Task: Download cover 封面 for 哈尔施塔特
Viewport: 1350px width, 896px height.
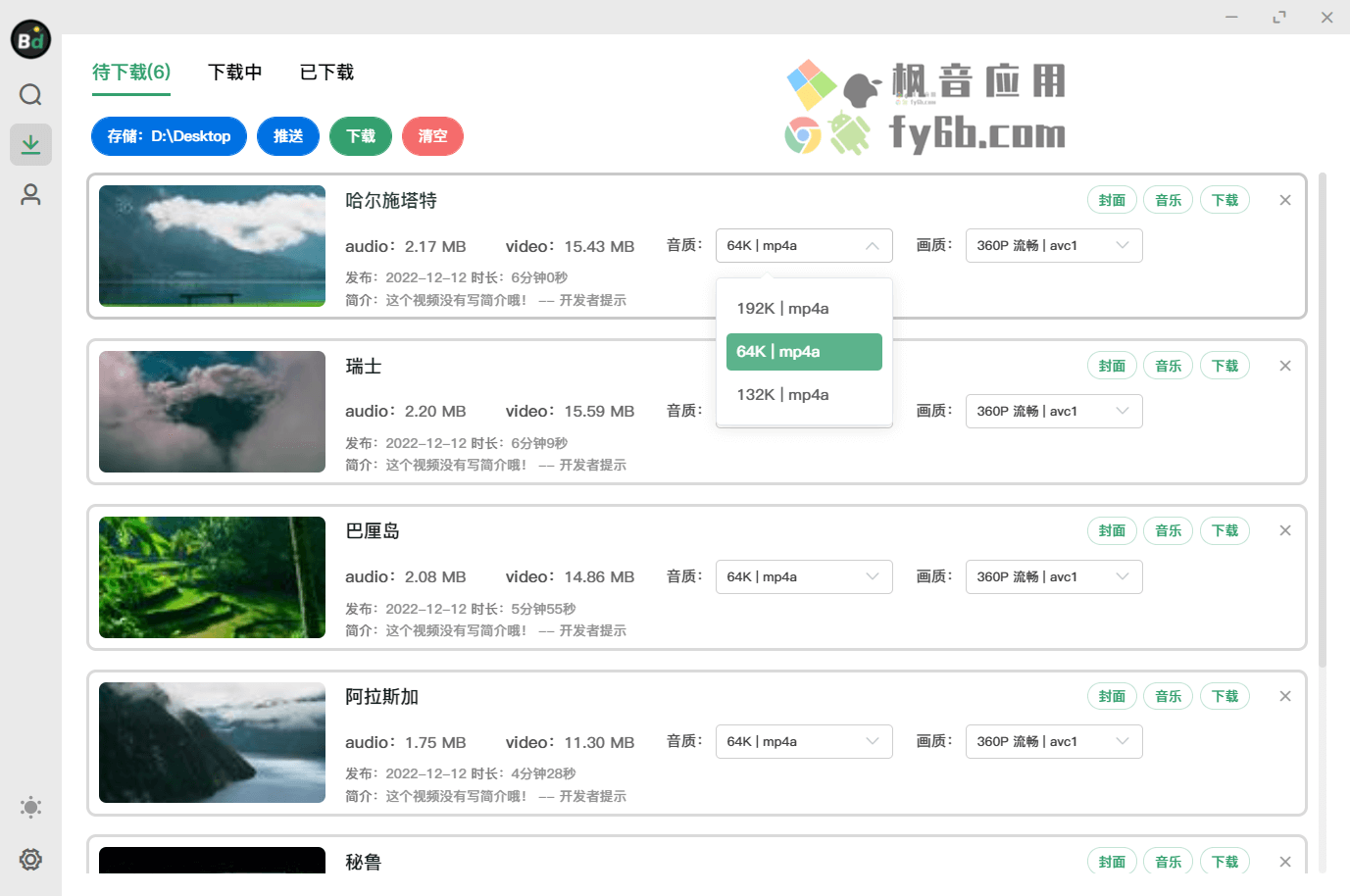Action: 1112,200
